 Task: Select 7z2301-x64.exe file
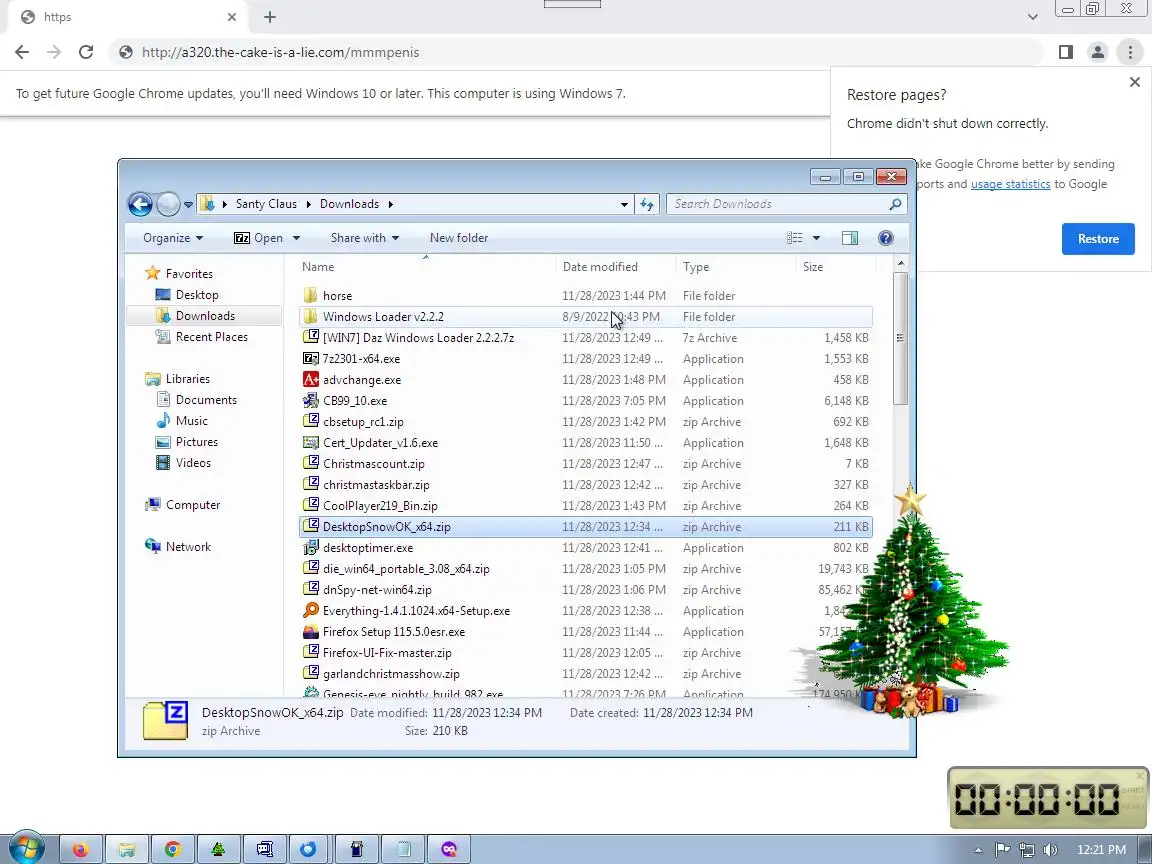point(586,359)
